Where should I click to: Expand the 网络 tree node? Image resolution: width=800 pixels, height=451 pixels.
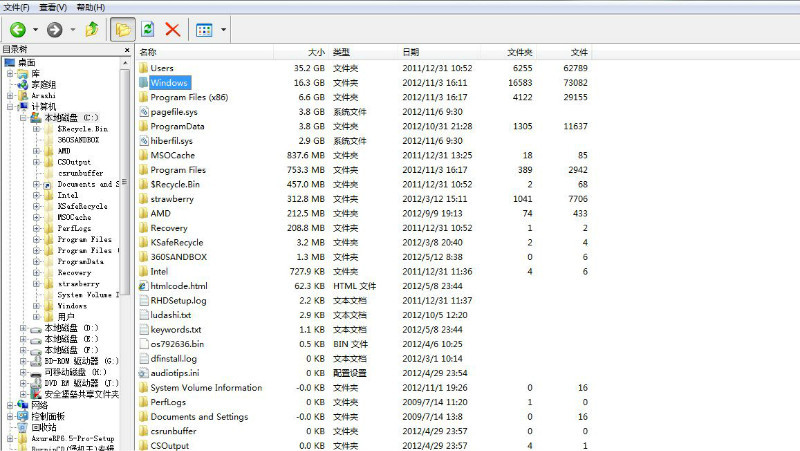coord(10,405)
